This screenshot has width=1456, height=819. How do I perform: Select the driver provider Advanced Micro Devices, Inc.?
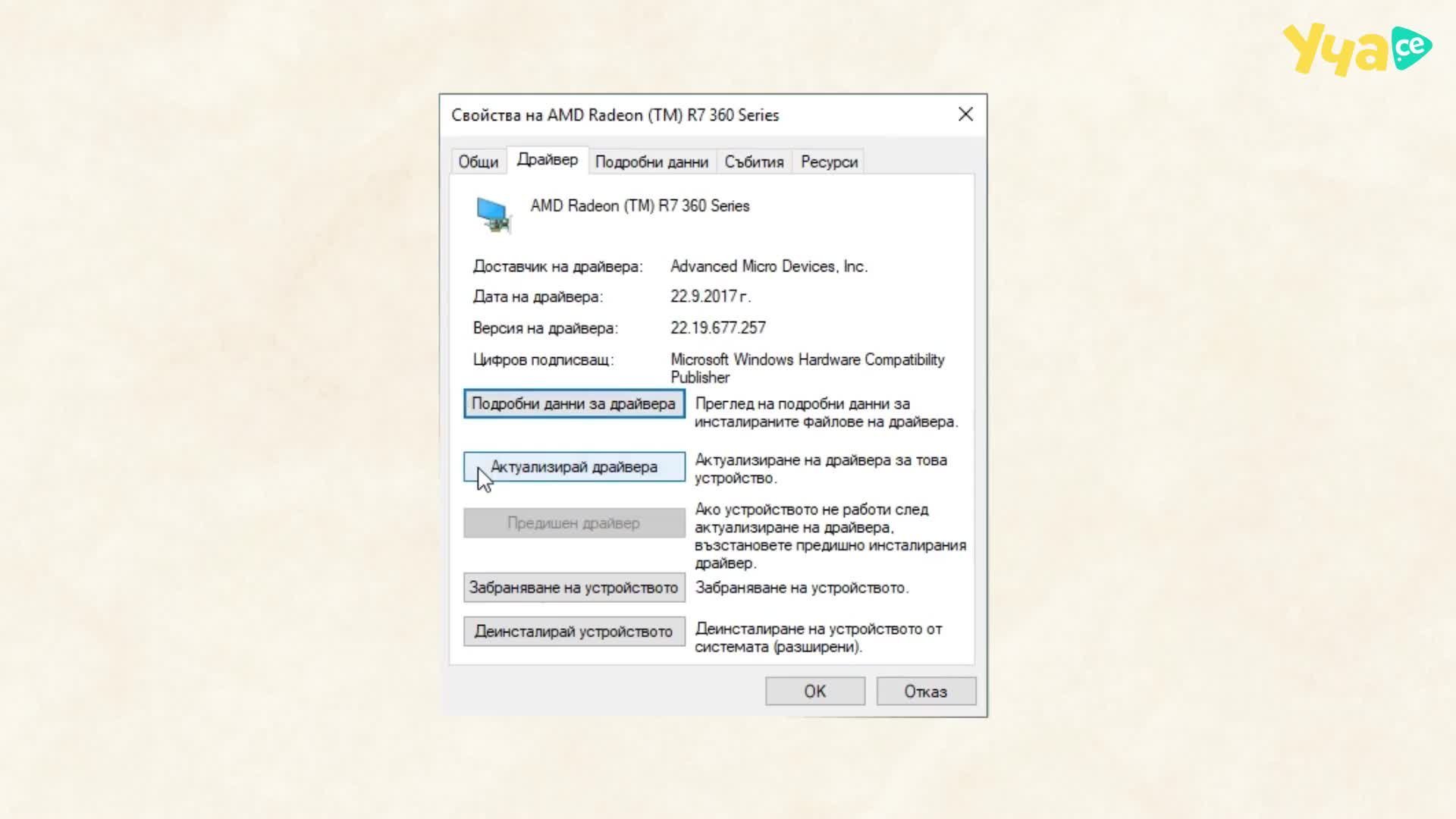coord(769,266)
